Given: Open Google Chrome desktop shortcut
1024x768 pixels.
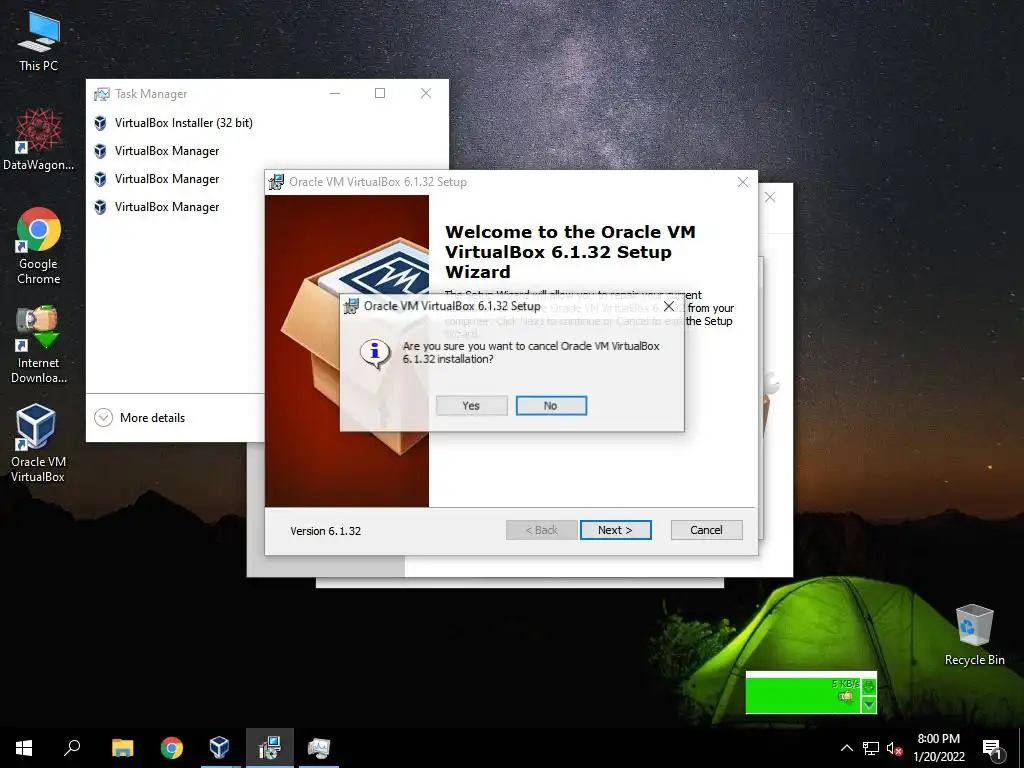Looking at the screenshot, I should pyautogui.click(x=39, y=246).
